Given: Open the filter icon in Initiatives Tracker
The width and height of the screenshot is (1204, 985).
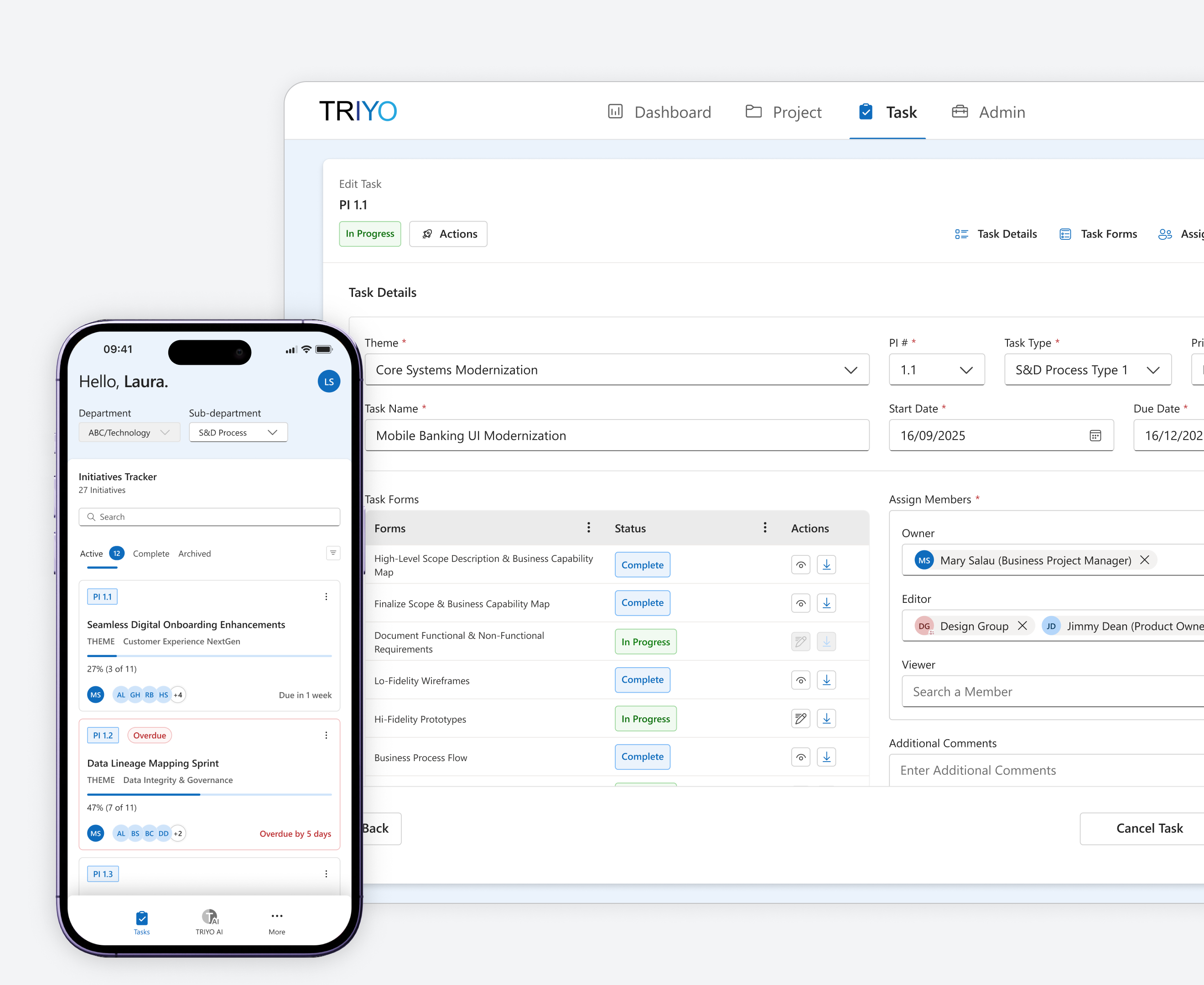Looking at the screenshot, I should [x=332, y=553].
